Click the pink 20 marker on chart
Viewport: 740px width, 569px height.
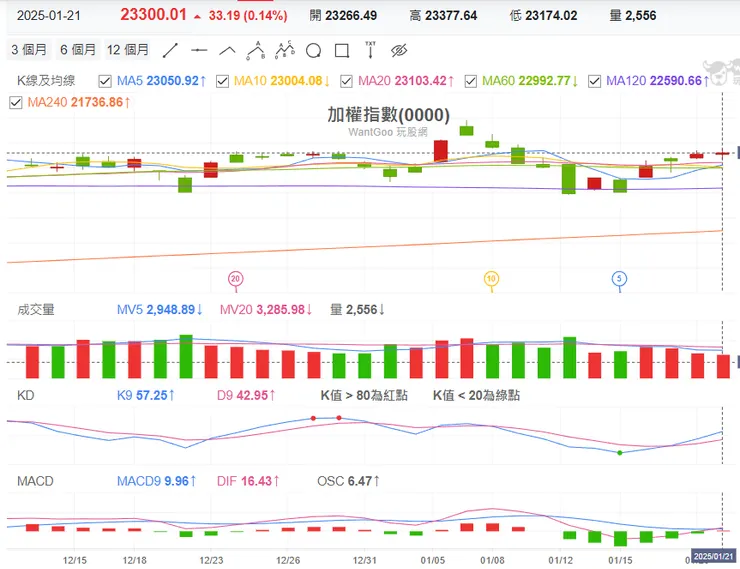[x=235, y=279]
